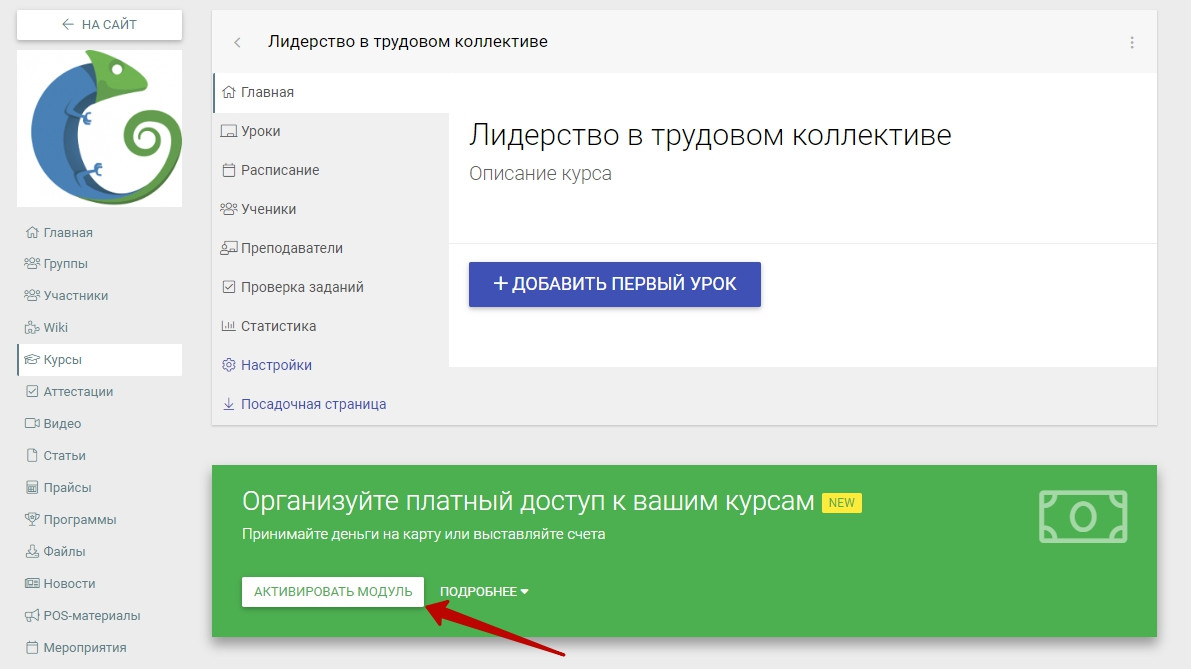Open course Настройки link

pos(276,365)
